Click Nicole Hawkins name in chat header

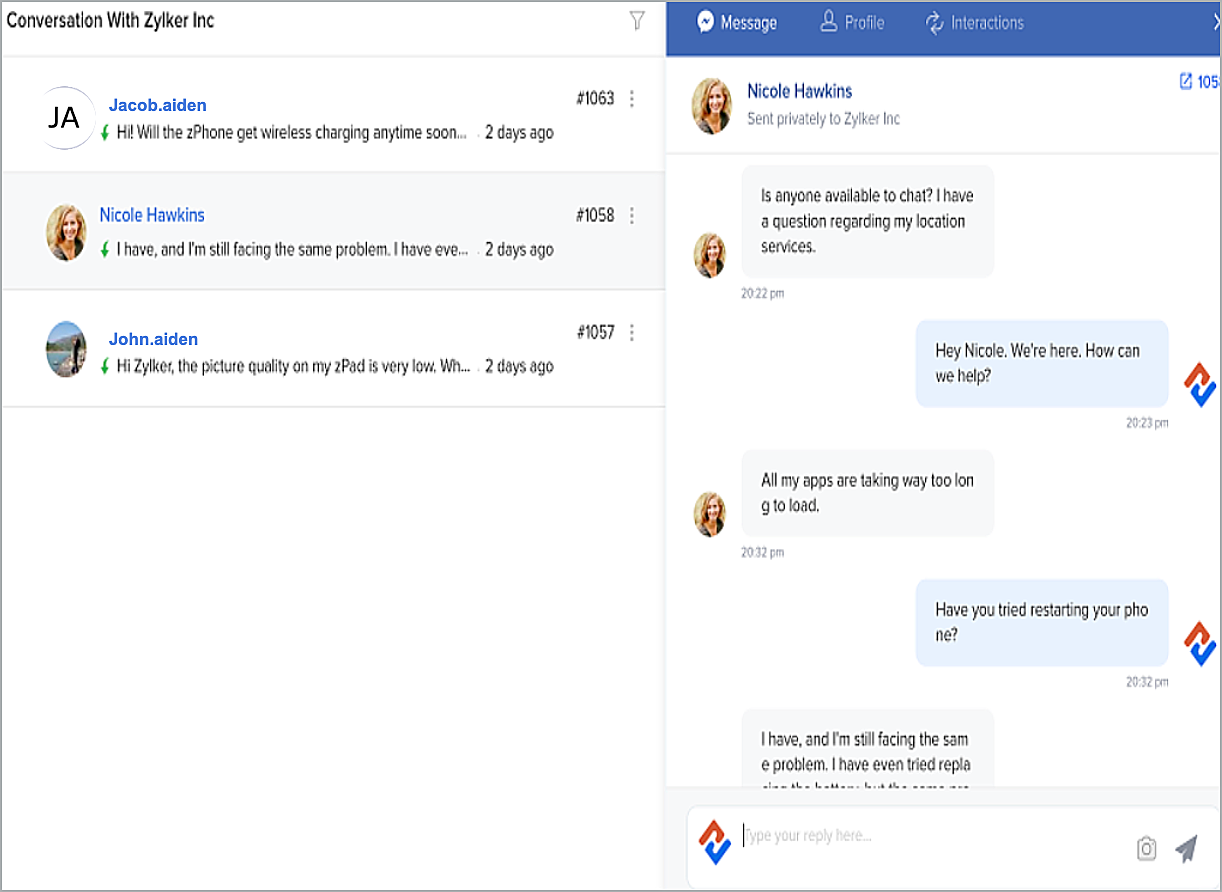pyautogui.click(x=800, y=91)
